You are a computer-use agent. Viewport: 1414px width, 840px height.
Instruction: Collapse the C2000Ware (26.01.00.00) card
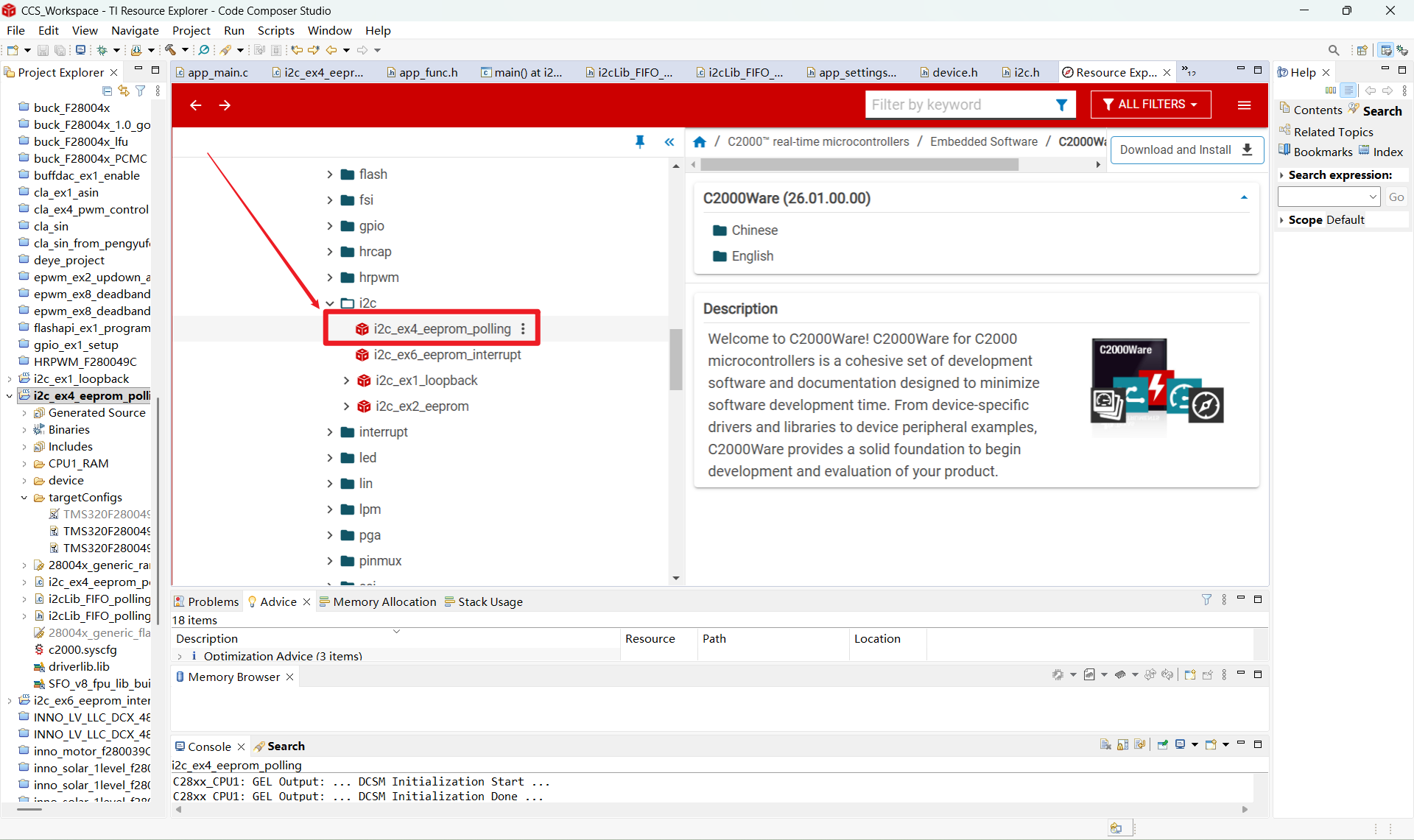point(1244,198)
